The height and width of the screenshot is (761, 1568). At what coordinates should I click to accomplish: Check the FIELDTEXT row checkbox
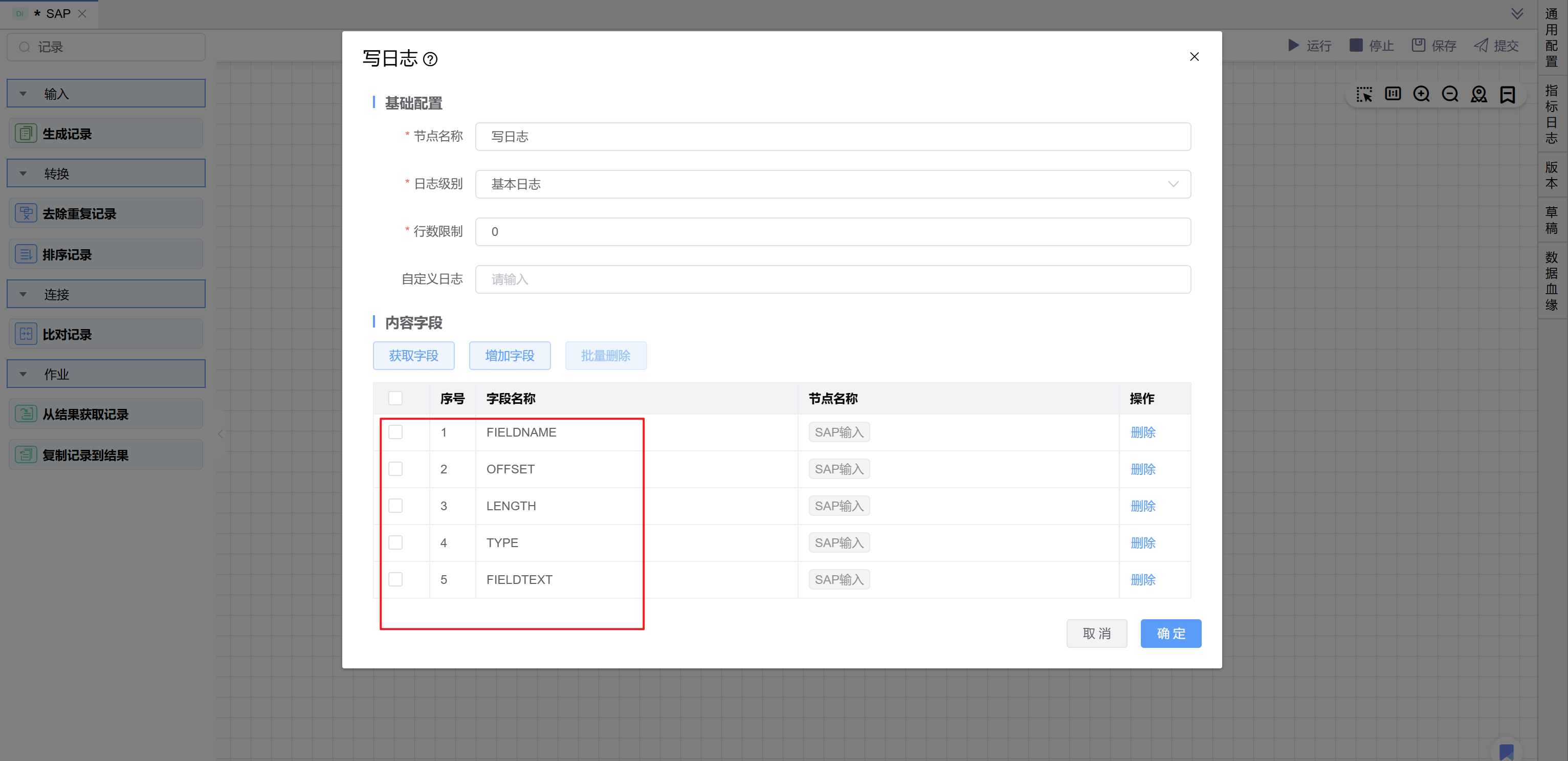point(395,579)
